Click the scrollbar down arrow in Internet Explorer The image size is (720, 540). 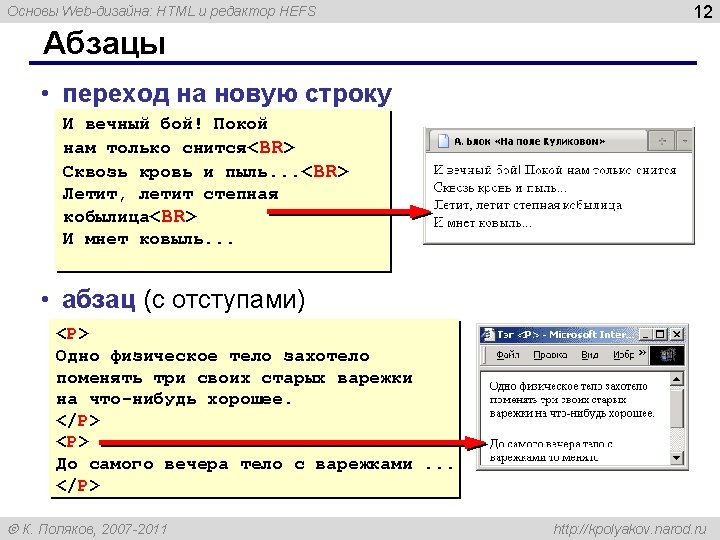[x=676, y=458]
